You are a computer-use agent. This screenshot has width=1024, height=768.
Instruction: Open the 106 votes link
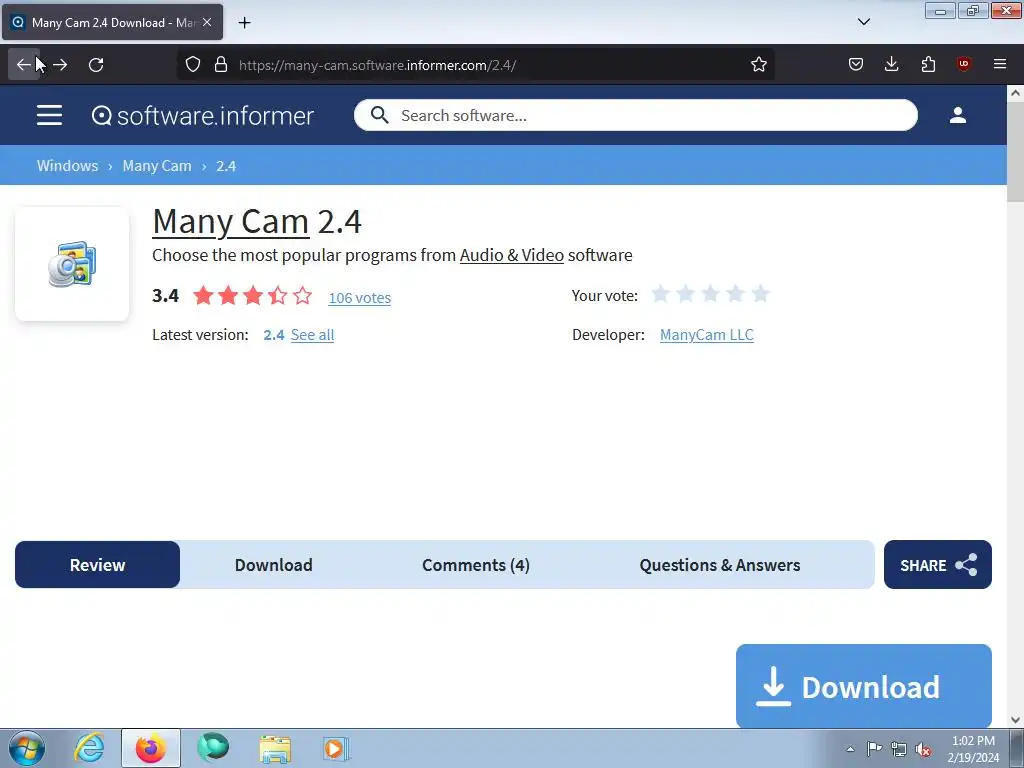pos(360,298)
